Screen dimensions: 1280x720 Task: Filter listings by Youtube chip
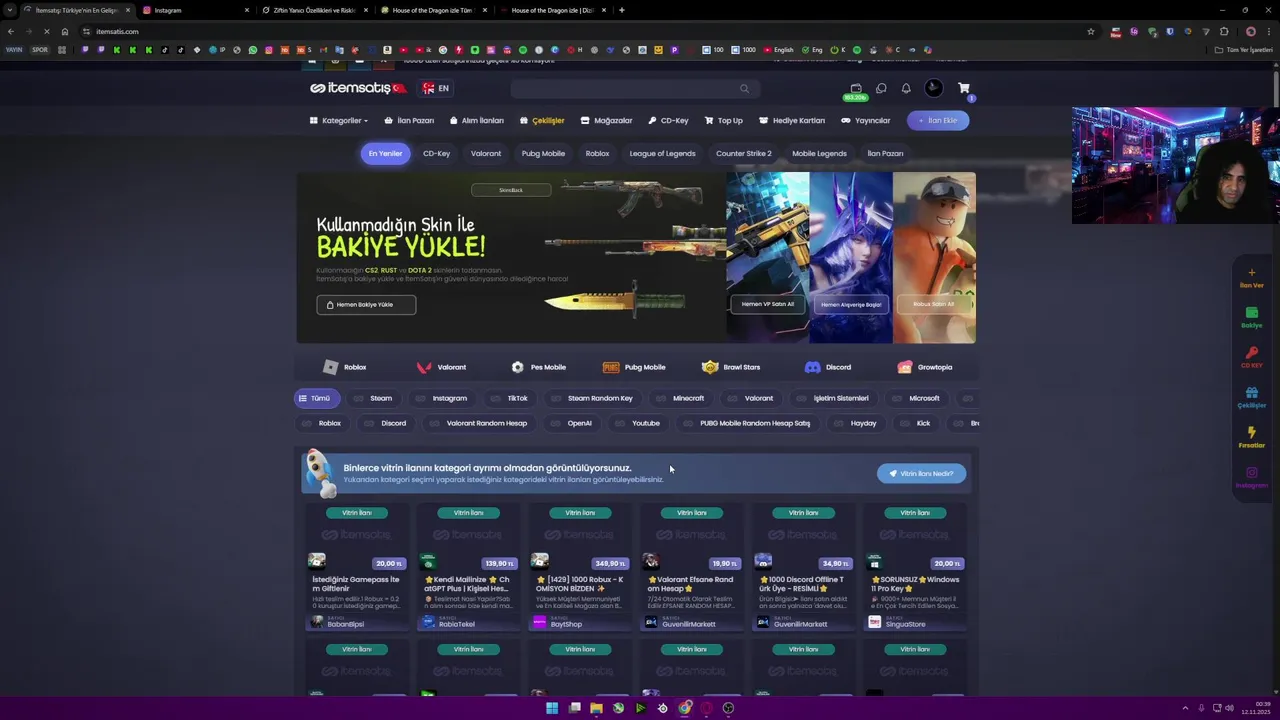click(637, 423)
